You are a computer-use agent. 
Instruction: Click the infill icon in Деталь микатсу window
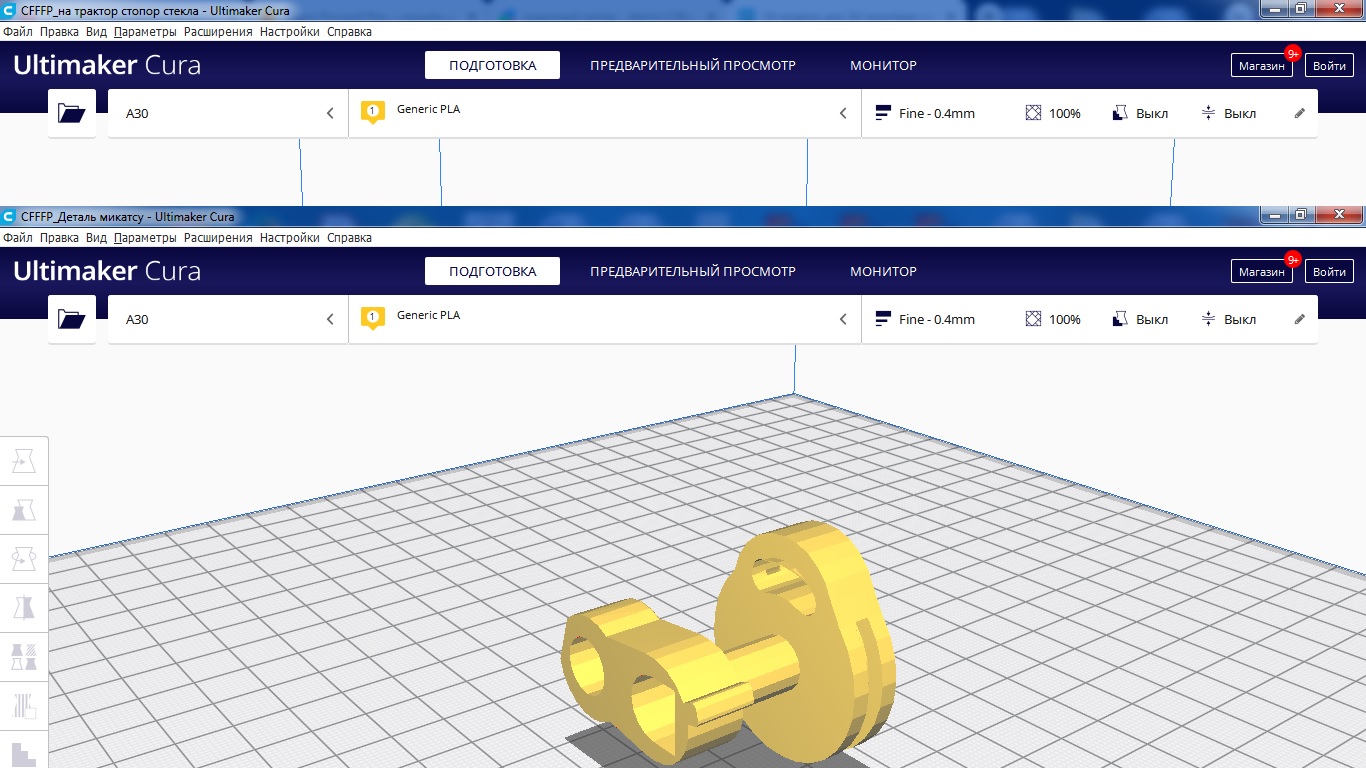tap(1034, 319)
